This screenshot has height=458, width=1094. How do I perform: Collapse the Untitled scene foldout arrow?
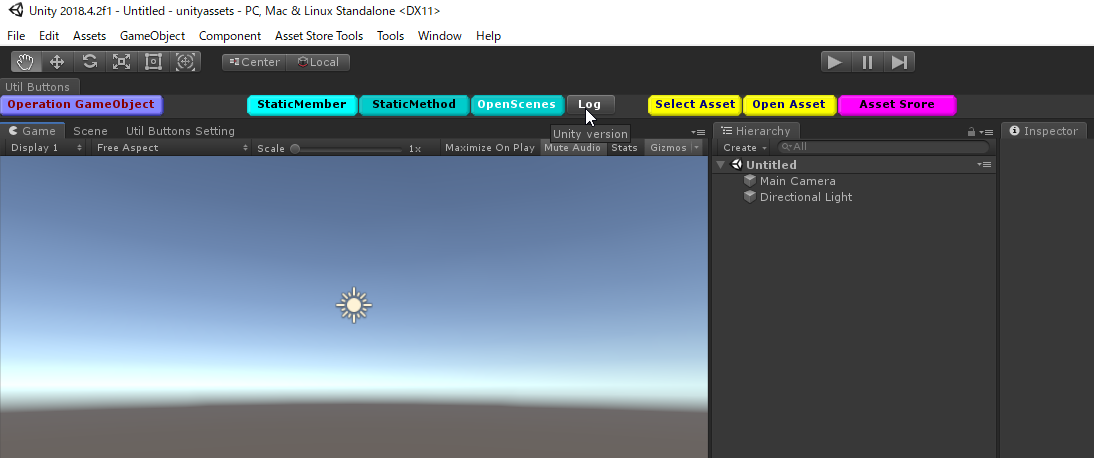point(721,165)
